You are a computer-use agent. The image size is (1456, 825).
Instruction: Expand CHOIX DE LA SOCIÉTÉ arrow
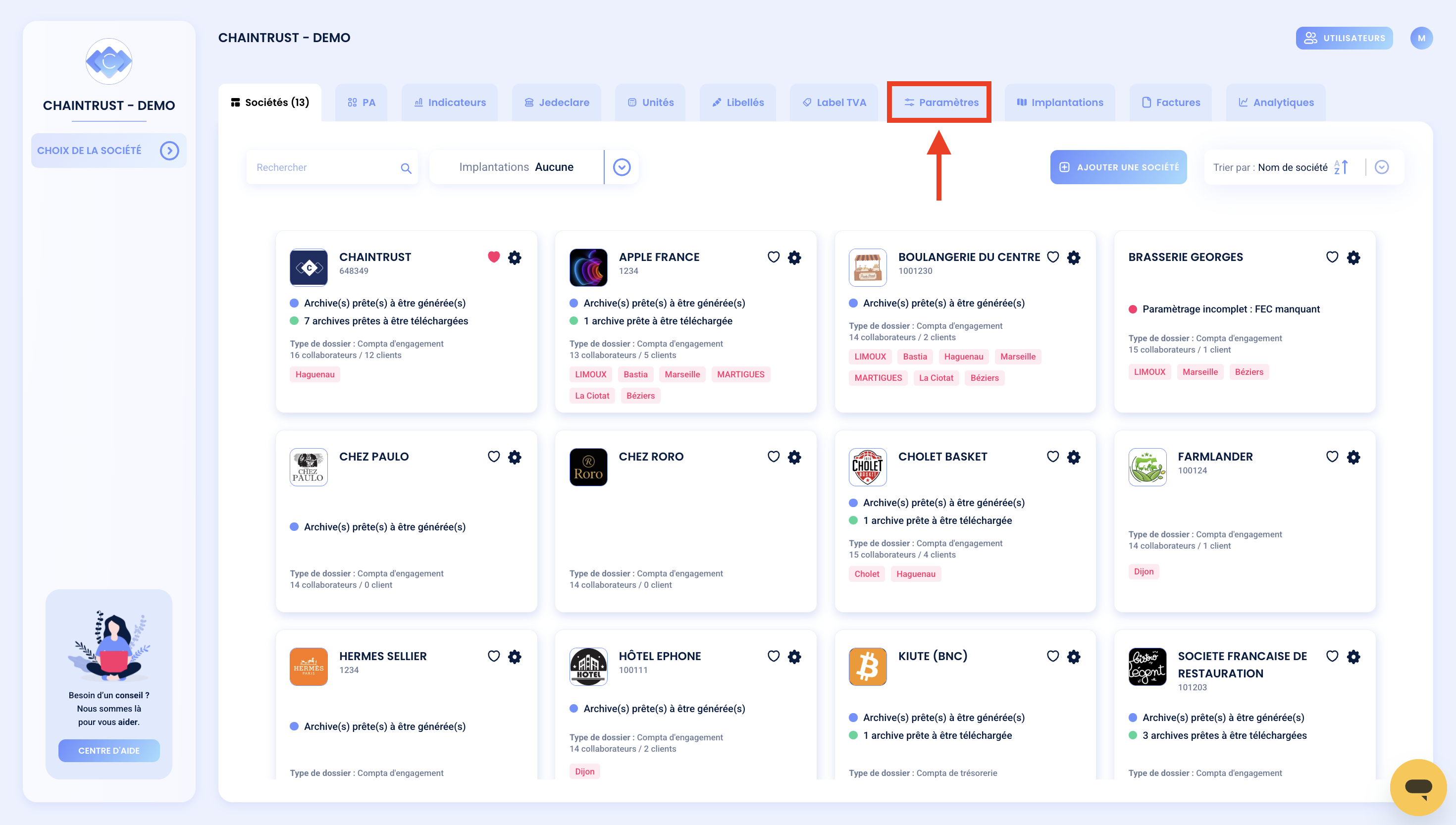pyautogui.click(x=169, y=151)
